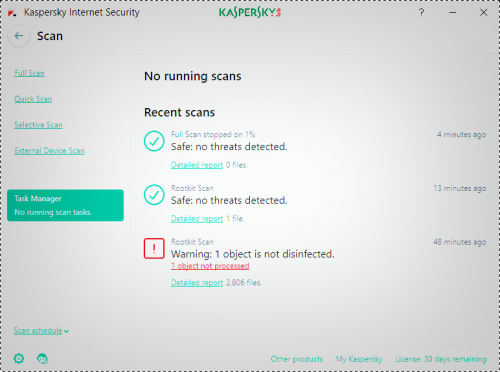Click the checkmark icon for the 13 minutes ago Rootkit Scan
This screenshot has height=372, width=500.
coord(154,195)
